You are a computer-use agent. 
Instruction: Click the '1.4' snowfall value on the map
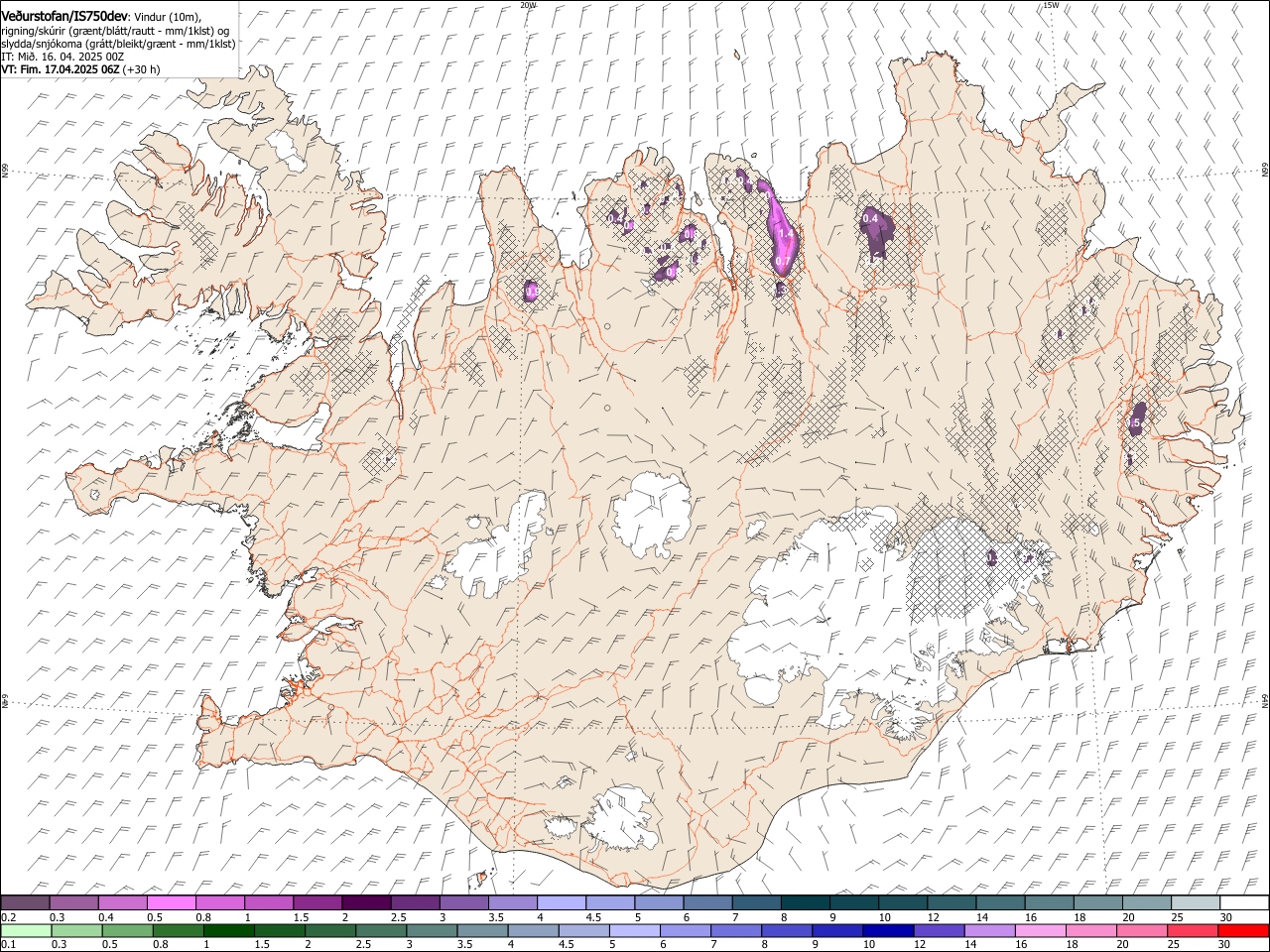(x=787, y=234)
